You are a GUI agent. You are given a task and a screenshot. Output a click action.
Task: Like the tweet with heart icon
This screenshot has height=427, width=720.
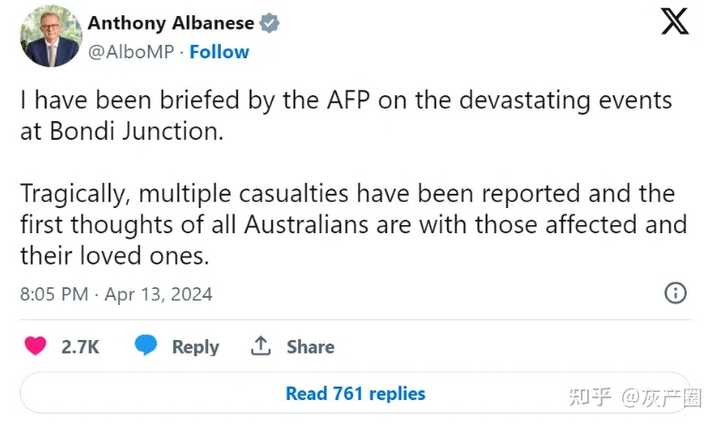click(x=35, y=346)
